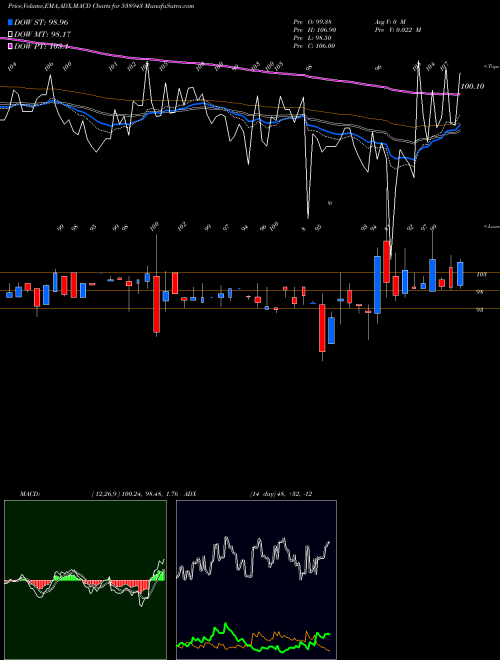
Task: Click the 103 price level label
Action: [x=481, y=274]
